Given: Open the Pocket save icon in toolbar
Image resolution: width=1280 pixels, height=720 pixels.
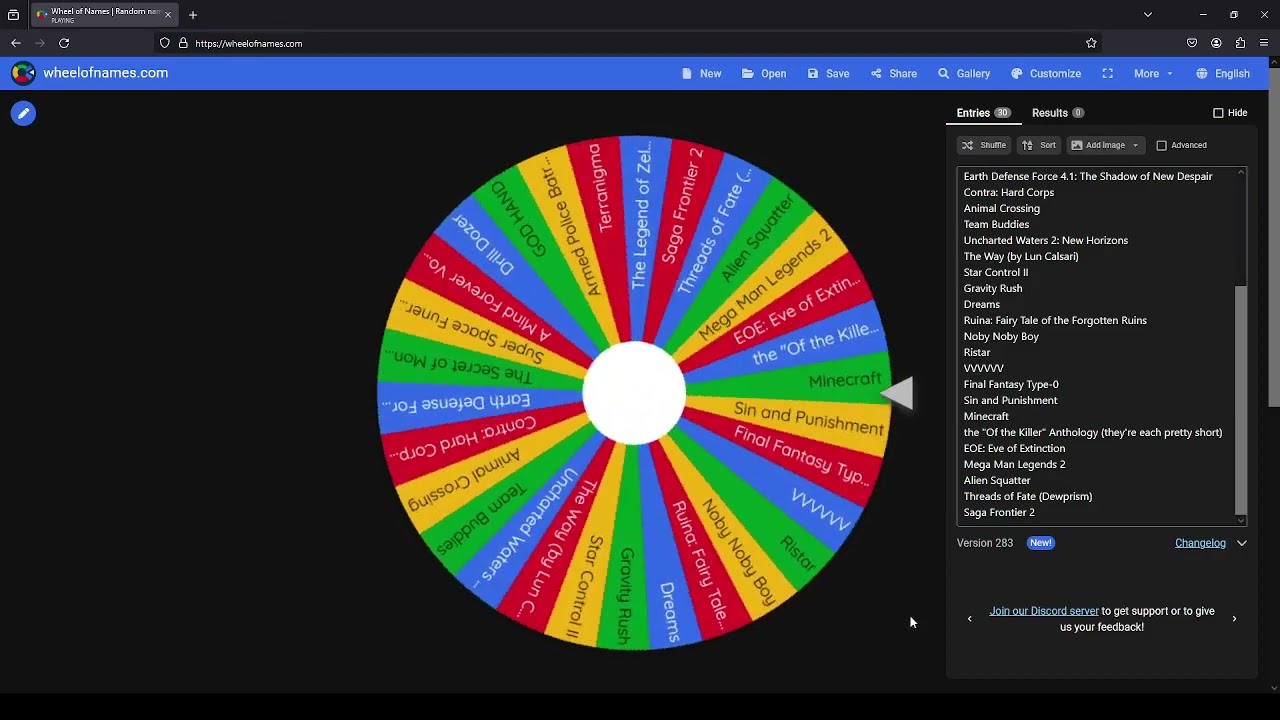Looking at the screenshot, I should [x=1192, y=43].
